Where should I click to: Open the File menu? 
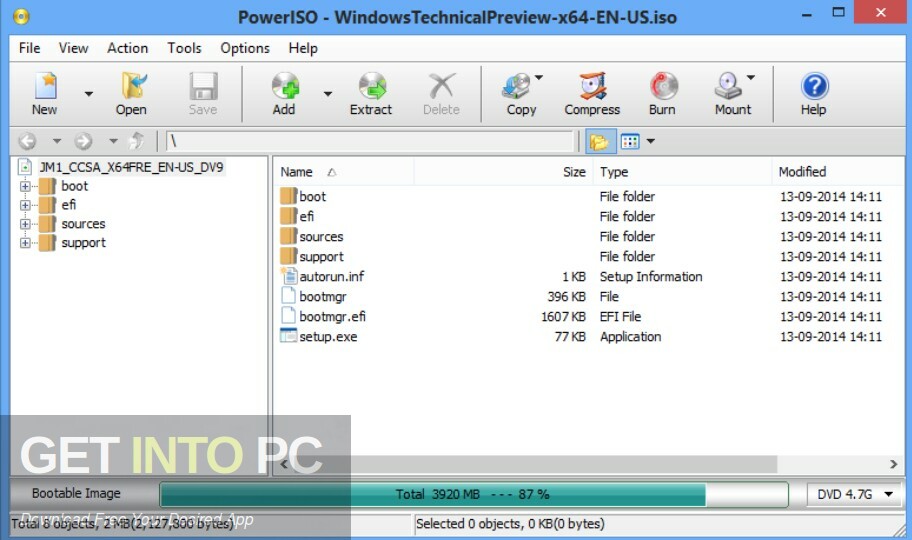coord(29,48)
